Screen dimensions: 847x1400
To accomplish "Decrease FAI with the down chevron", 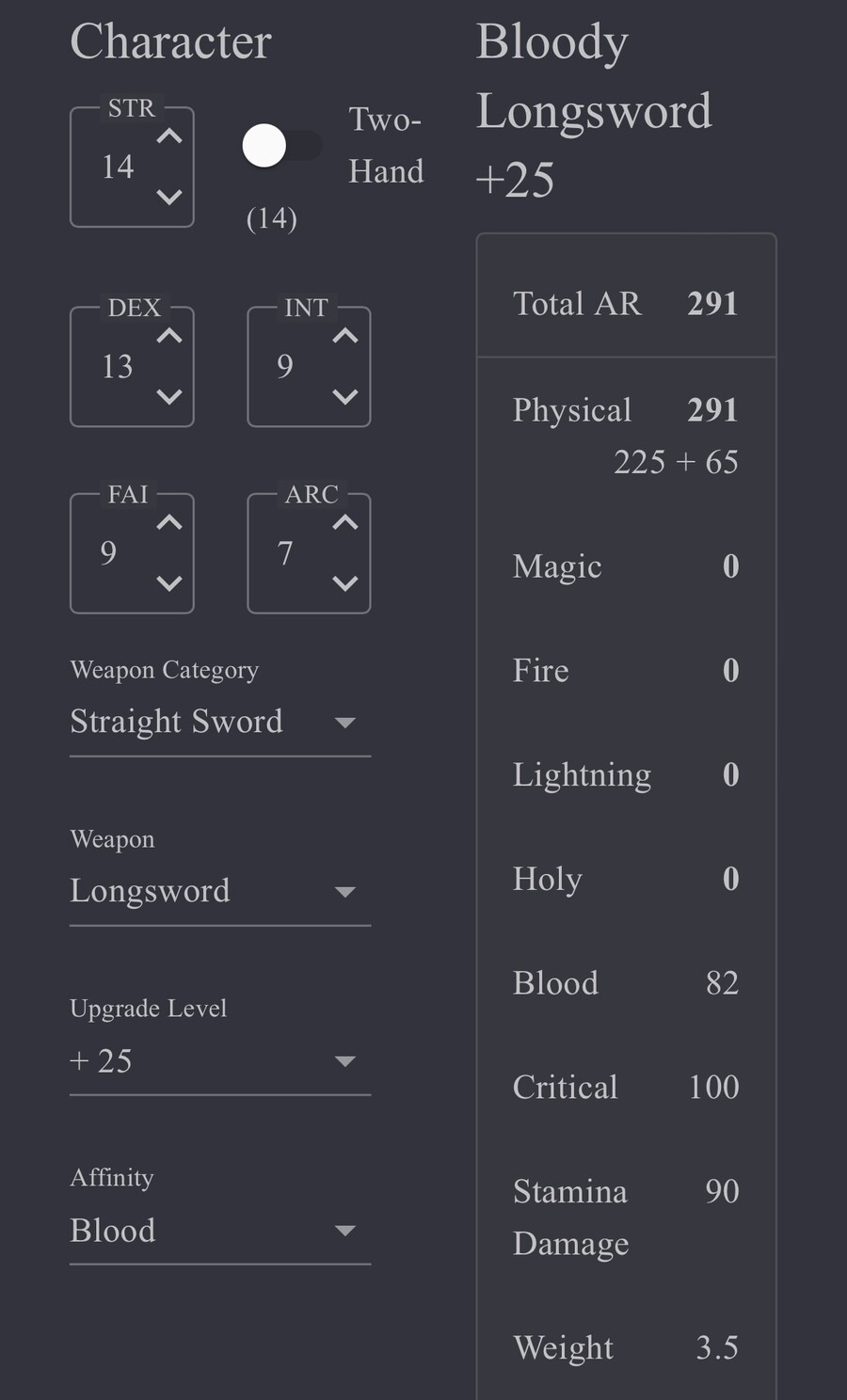I will [169, 583].
